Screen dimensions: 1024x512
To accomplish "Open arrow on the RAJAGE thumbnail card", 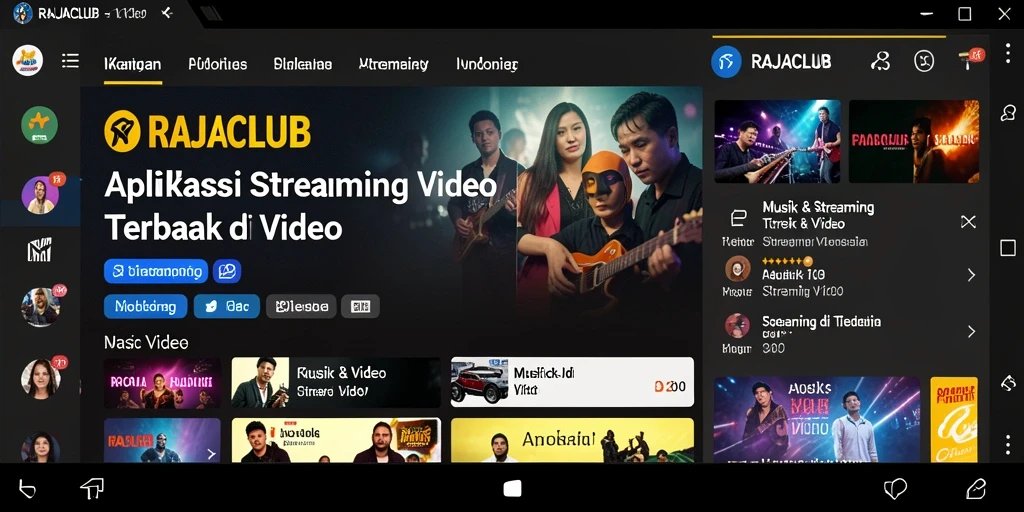I will [210, 453].
